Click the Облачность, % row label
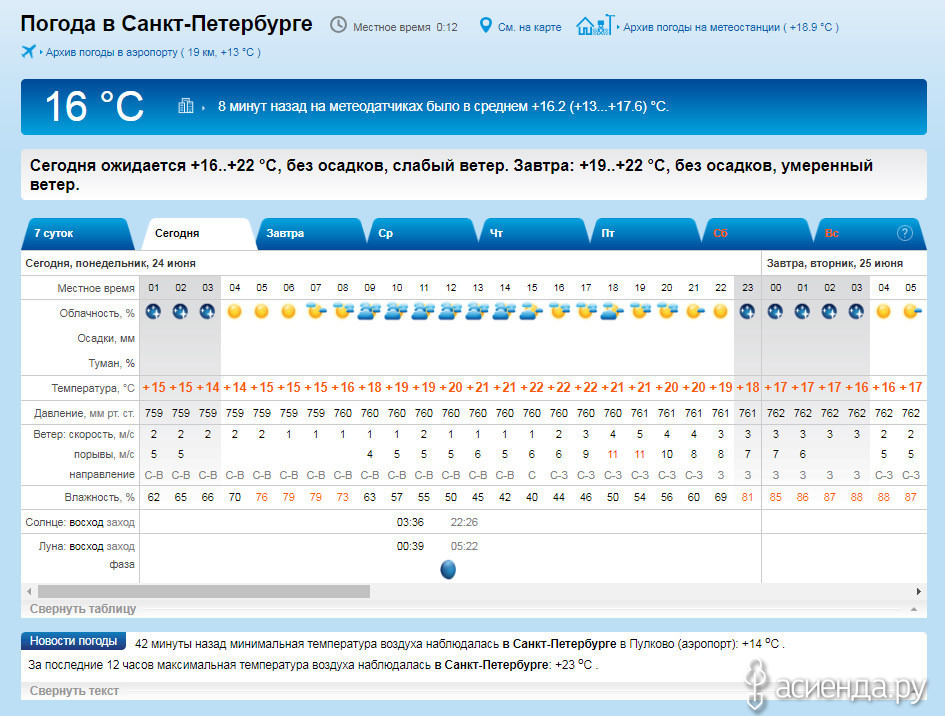This screenshot has height=716, width=945. [x=97, y=313]
